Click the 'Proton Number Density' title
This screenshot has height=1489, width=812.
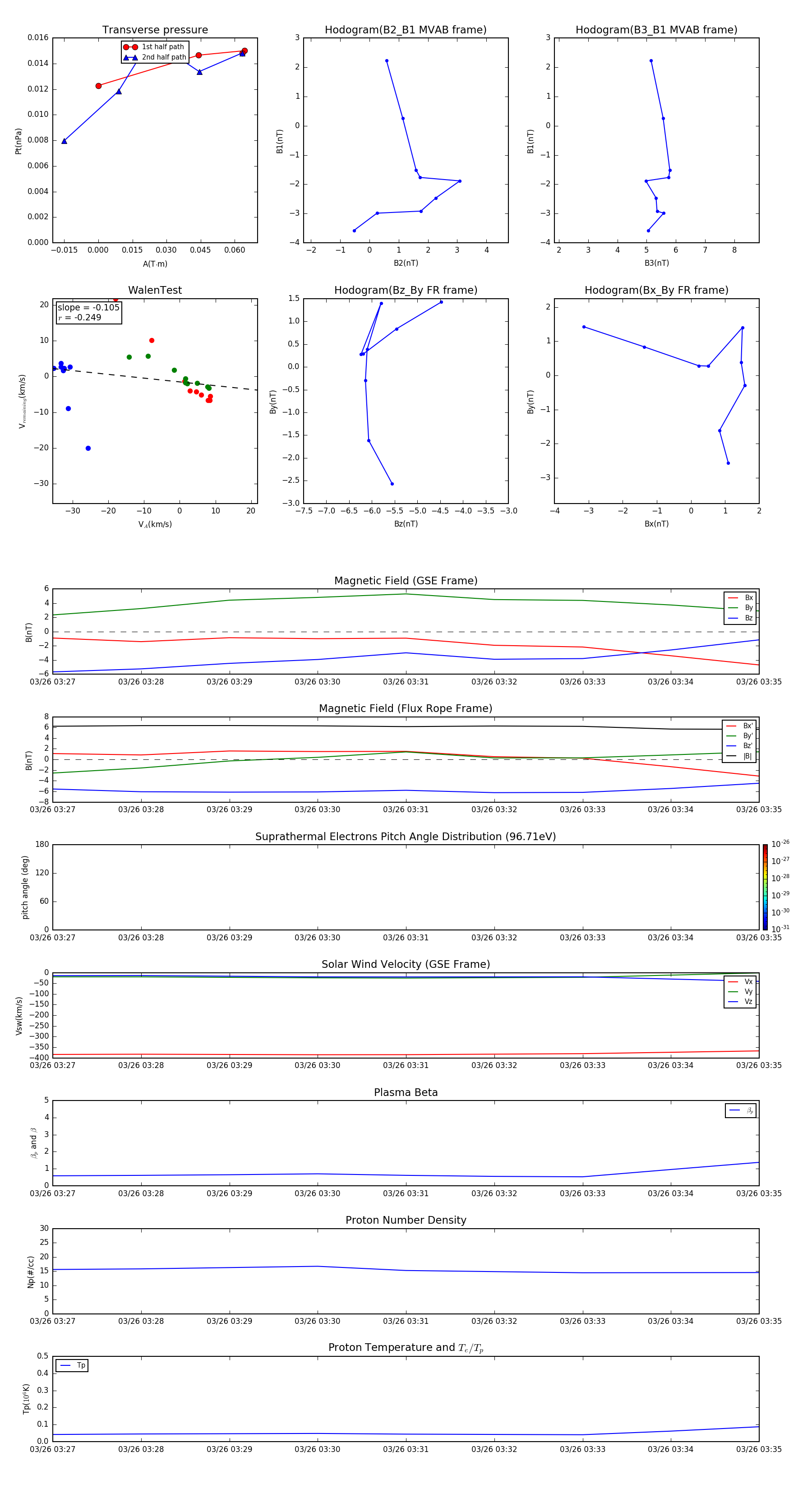pos(406,1220)
